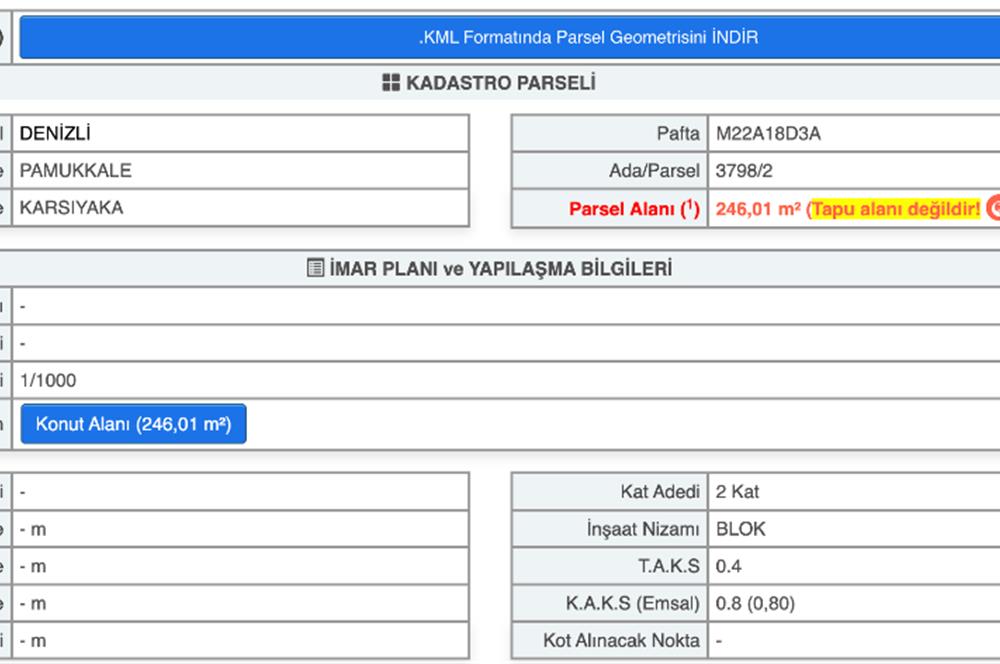The image size is (1000, 664).
Task: Click the Pafta value M22A18D3A
Action: tap(768, 134)
